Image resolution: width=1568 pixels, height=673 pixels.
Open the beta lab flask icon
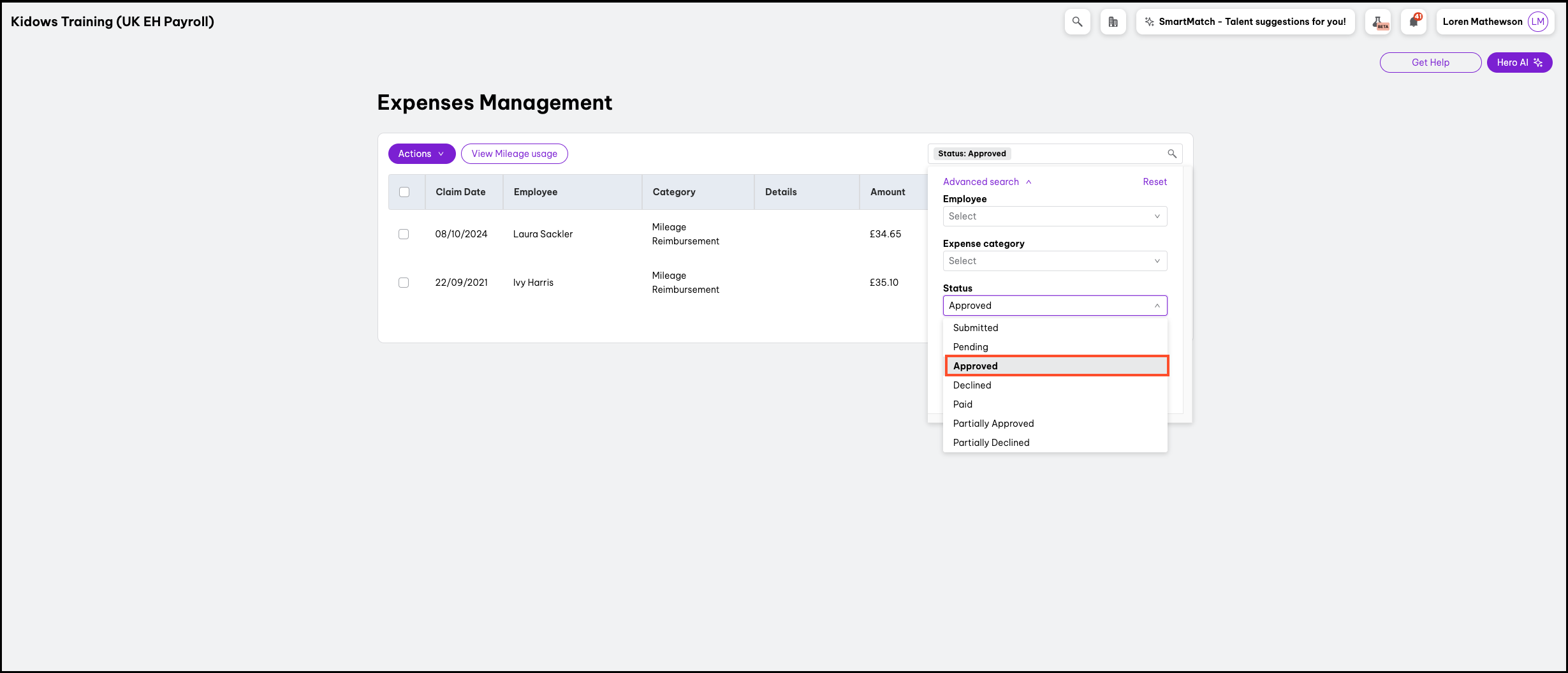click(x=1378, y=22)
